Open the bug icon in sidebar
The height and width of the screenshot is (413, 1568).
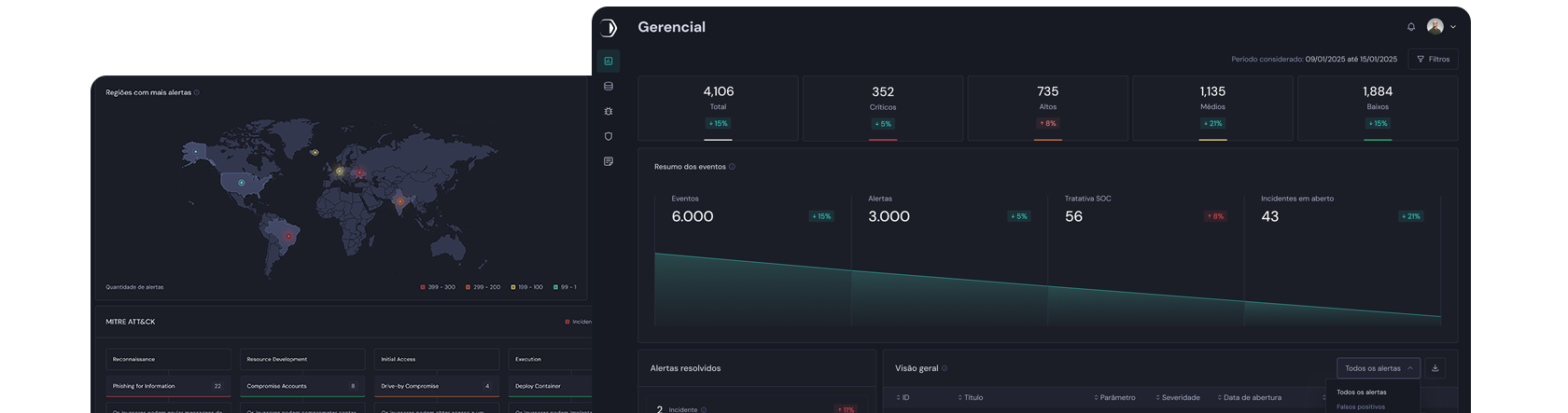[609, 112]
